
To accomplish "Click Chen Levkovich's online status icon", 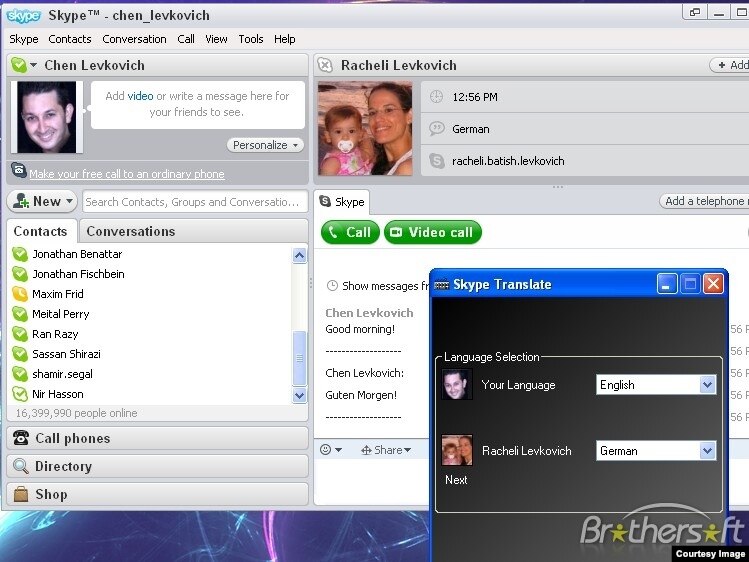I will coord(19,65).
